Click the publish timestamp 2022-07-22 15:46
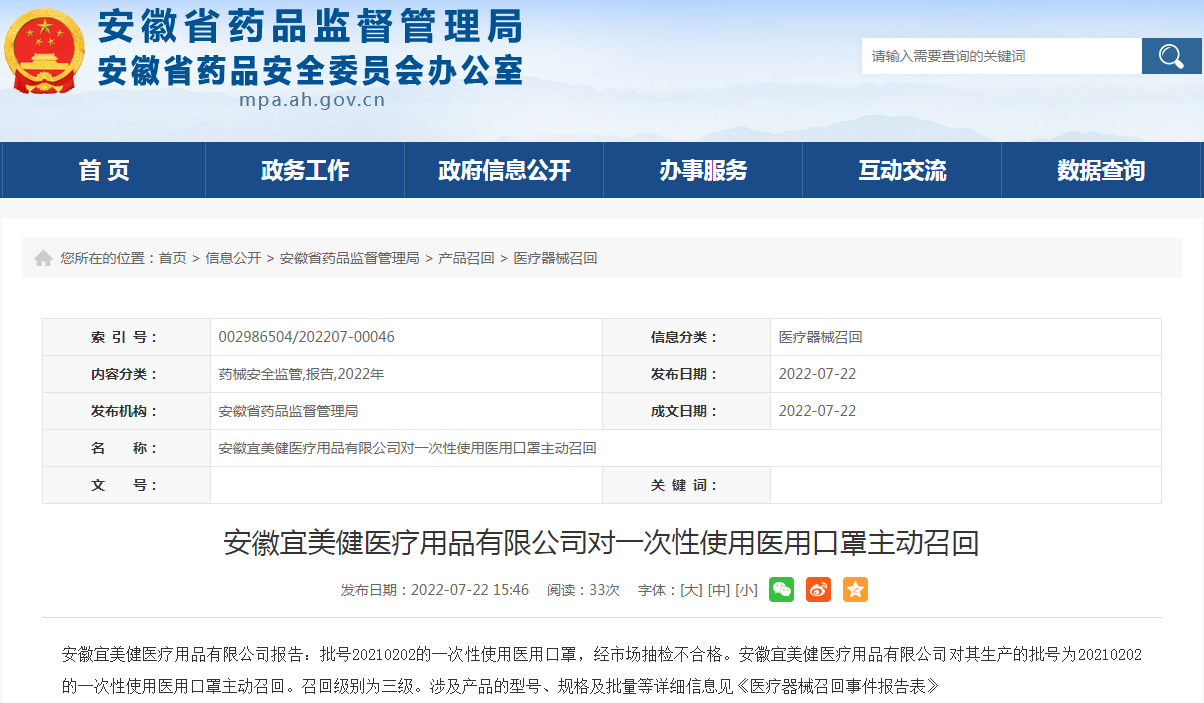Image resolution: width=1204 pixels, height=703 pixels. pos(470,590)
